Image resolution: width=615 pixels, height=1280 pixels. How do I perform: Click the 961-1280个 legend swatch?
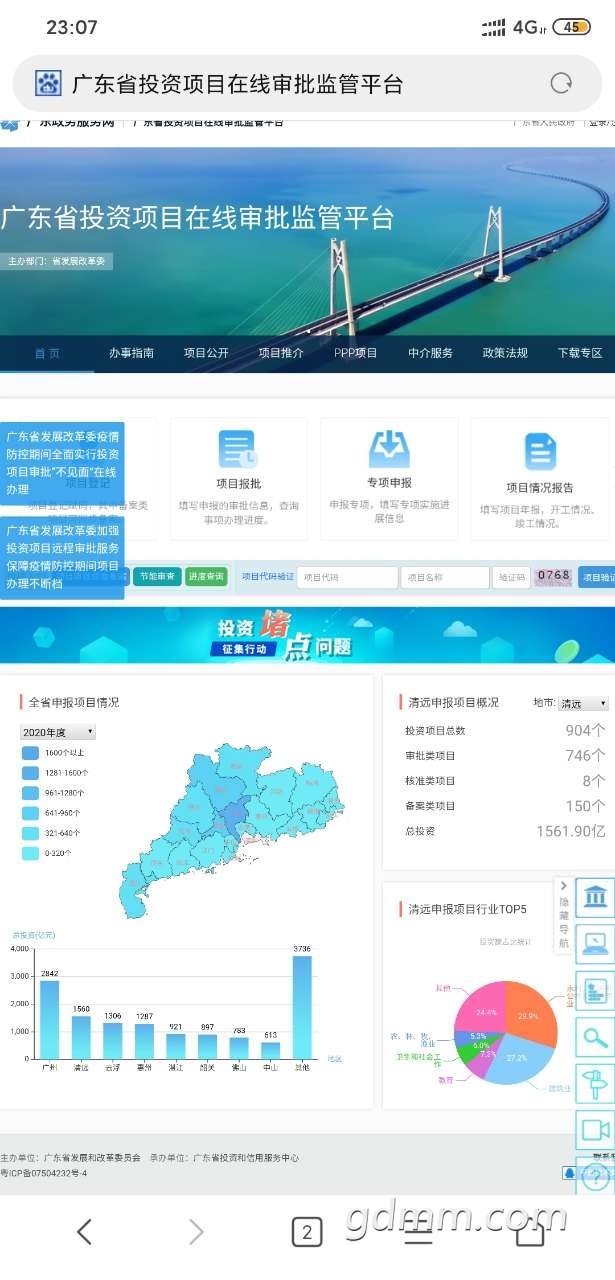point(30,793)
